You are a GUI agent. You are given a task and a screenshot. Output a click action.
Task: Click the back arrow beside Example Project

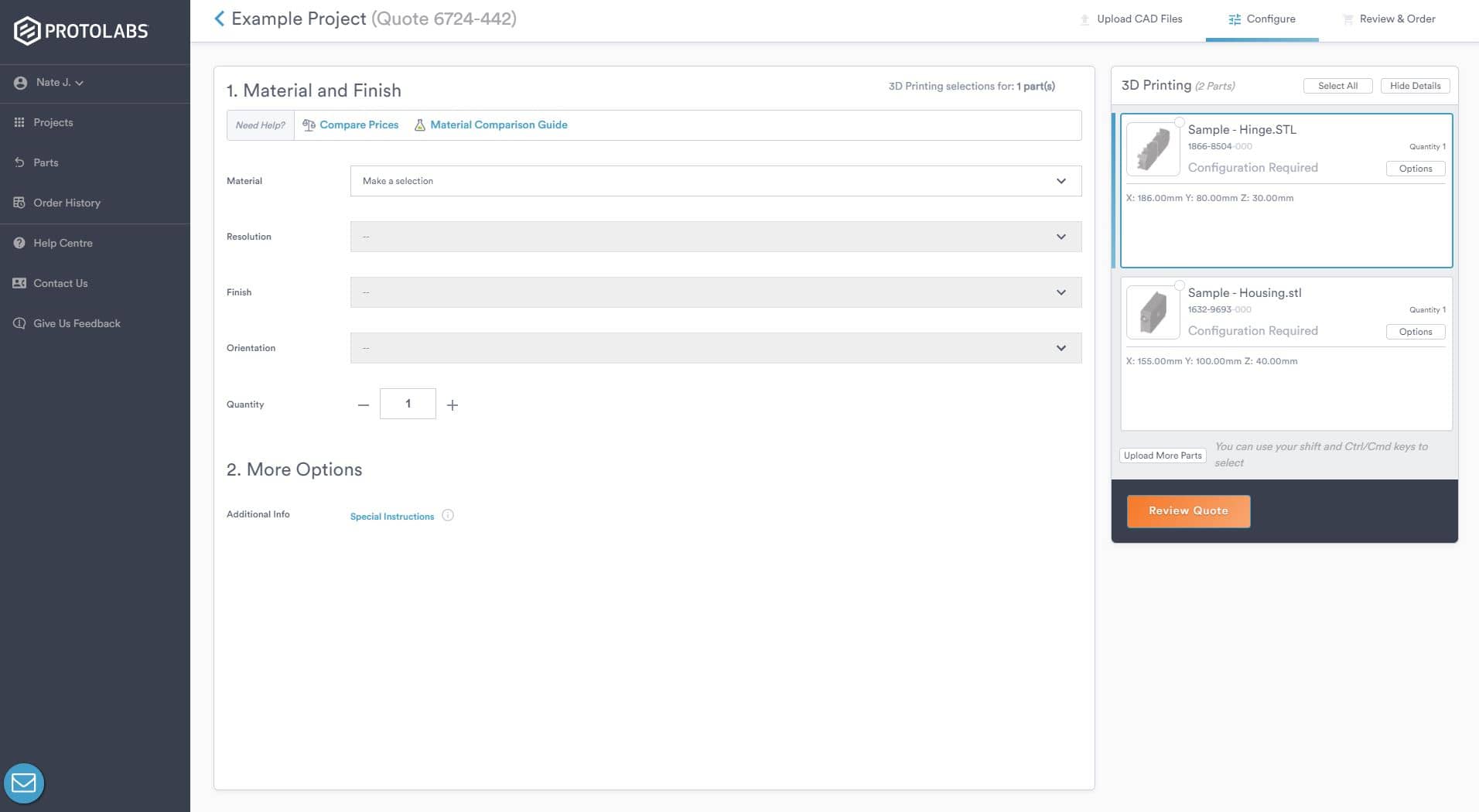(219, 19)
